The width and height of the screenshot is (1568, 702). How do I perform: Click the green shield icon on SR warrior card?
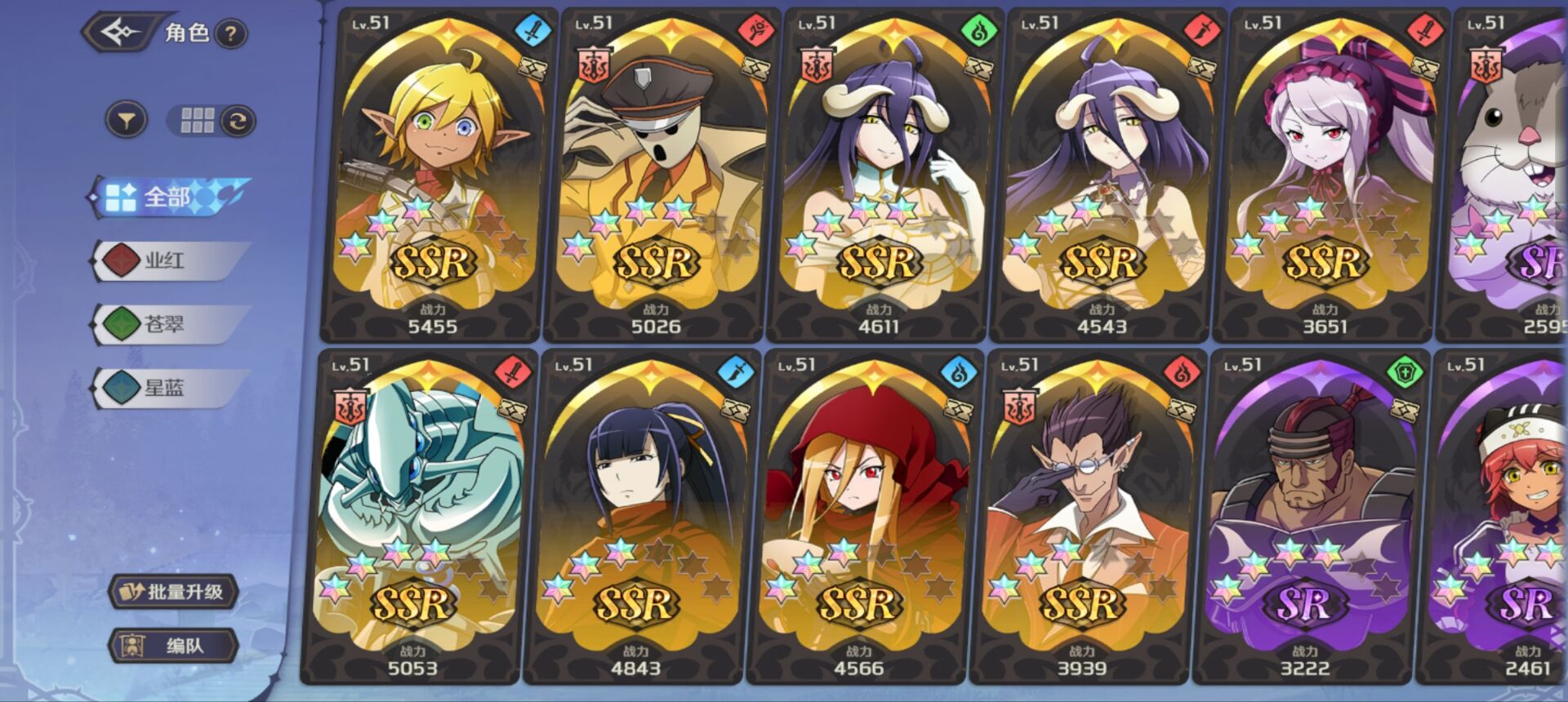[x=1405, y=373]
